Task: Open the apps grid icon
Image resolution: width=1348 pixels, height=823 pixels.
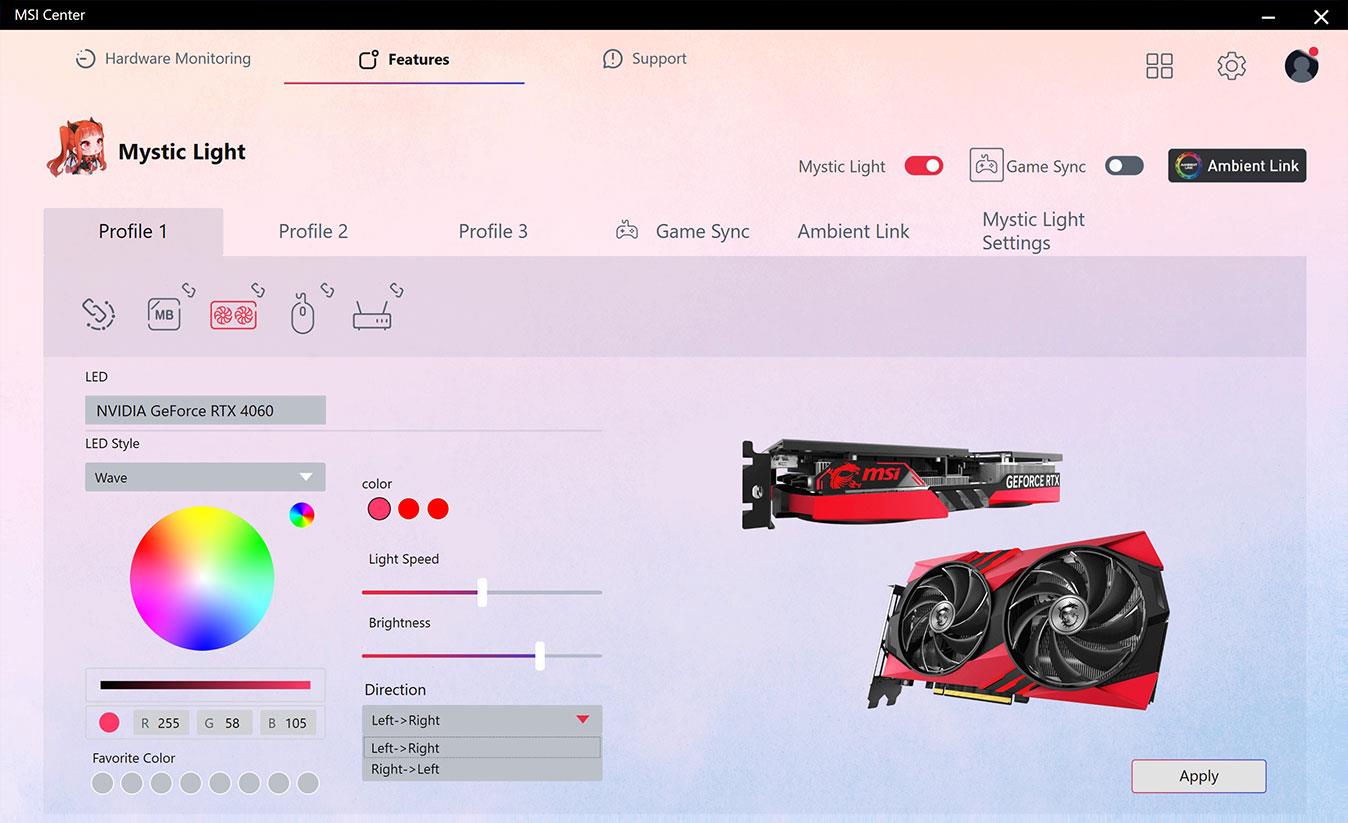Action: (x=1159, y=66)
